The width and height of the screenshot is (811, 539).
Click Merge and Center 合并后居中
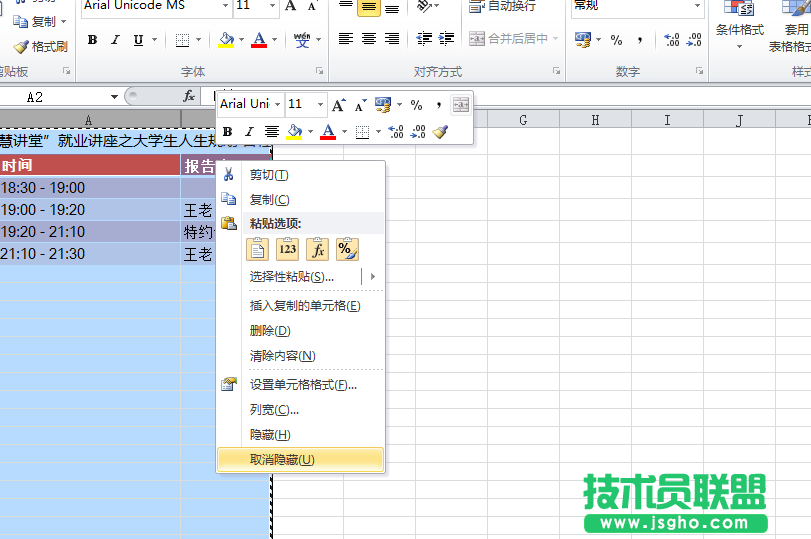coord(508,39)
